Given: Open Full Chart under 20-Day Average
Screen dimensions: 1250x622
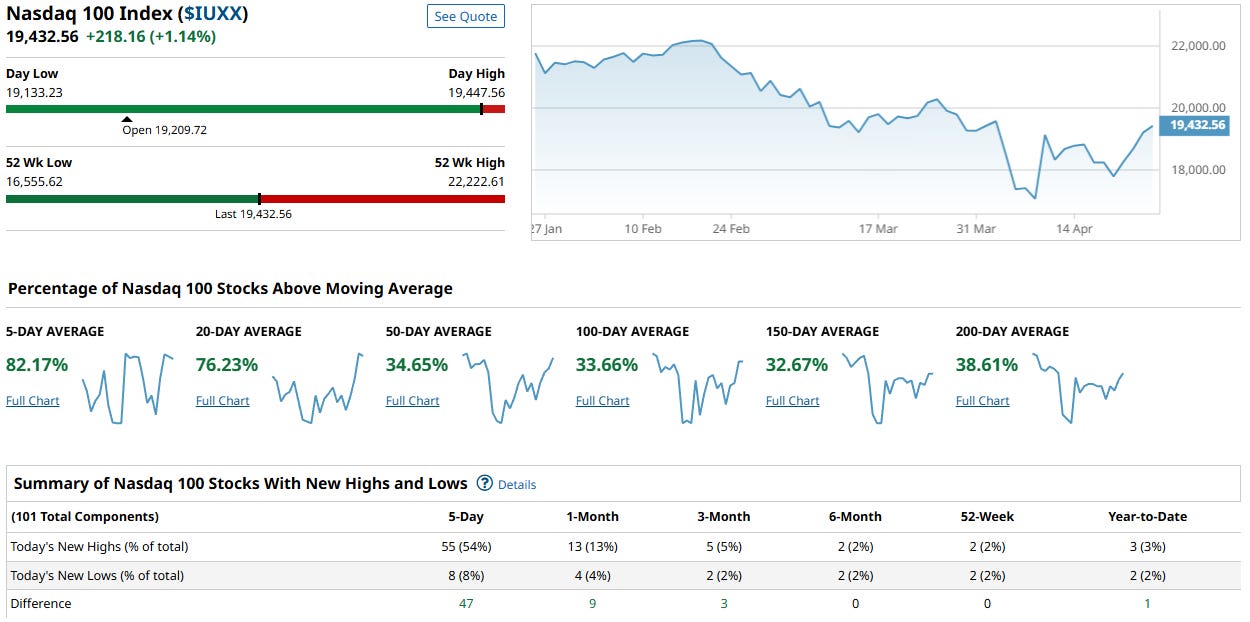Looking at the screenshot, I should click(x=222, y=401).
